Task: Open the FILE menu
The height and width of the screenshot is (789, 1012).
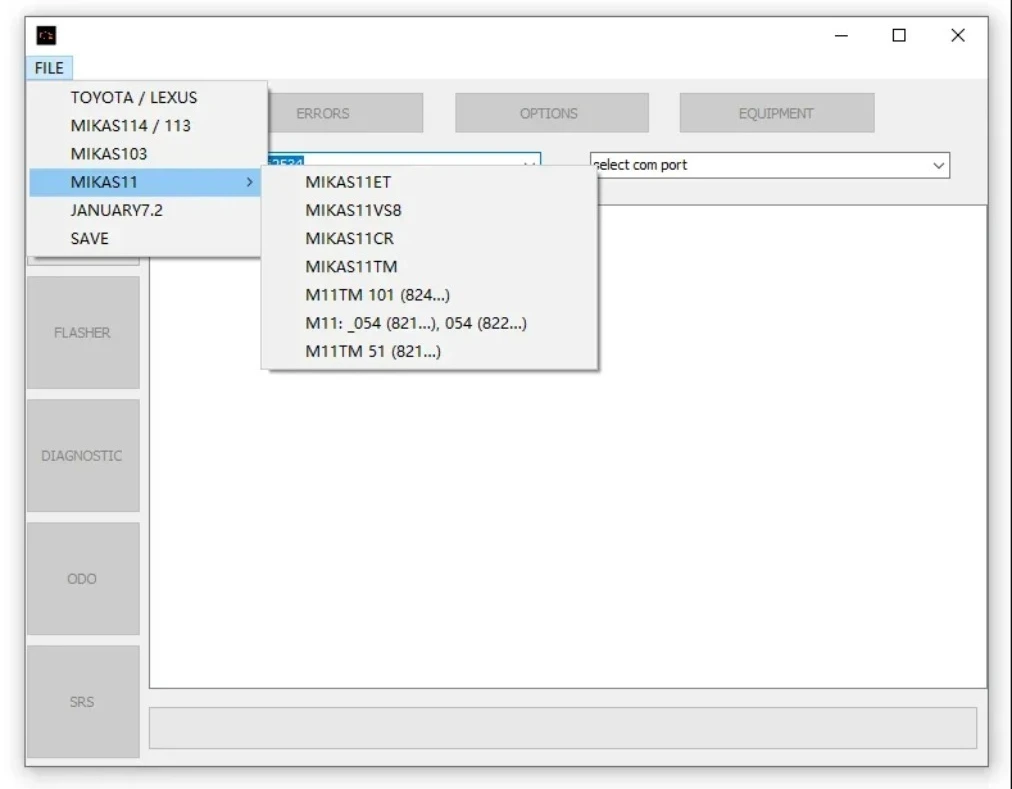Action: [49, 68]
